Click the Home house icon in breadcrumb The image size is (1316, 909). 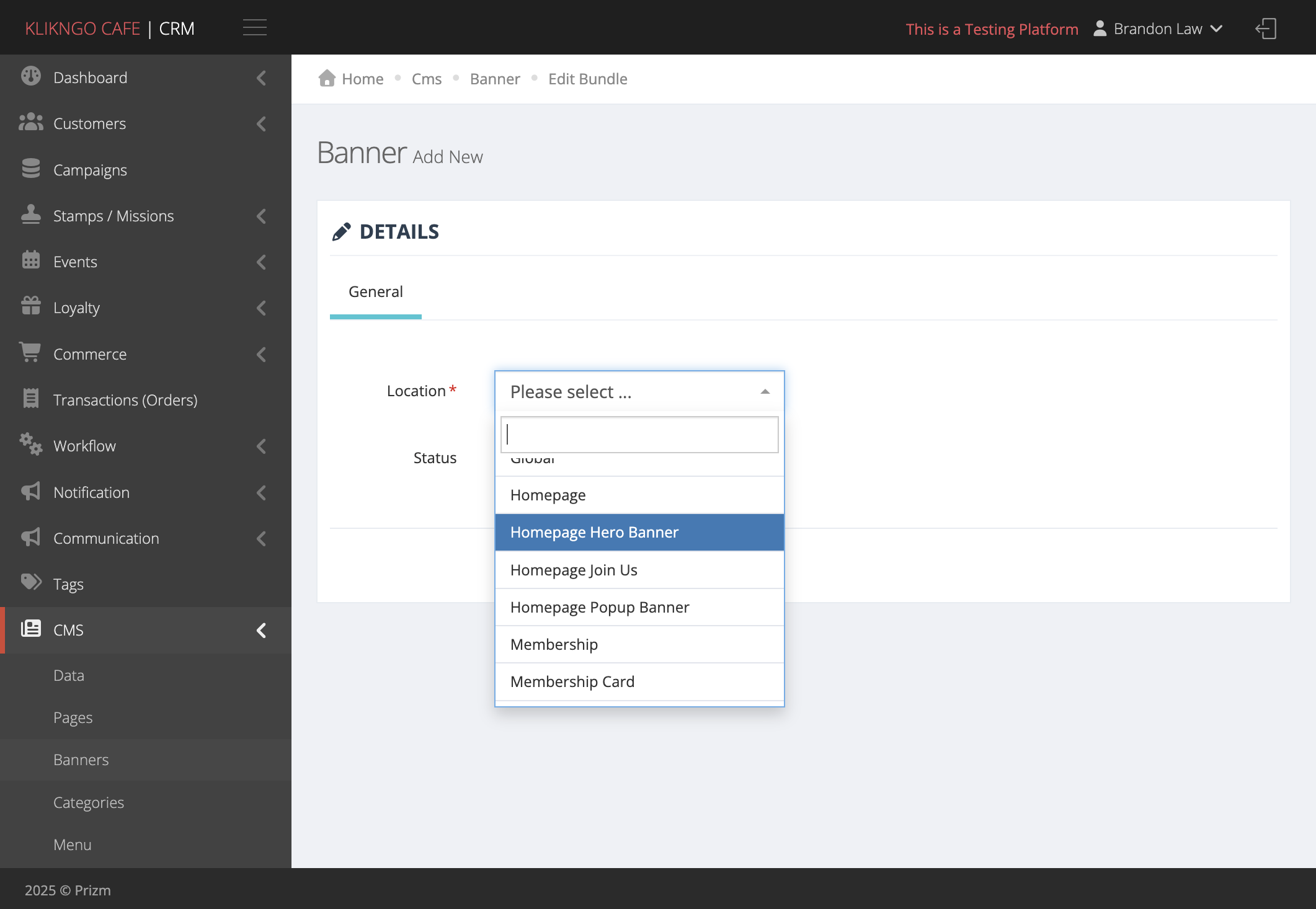pyautogui.click(x=327, y=78)
